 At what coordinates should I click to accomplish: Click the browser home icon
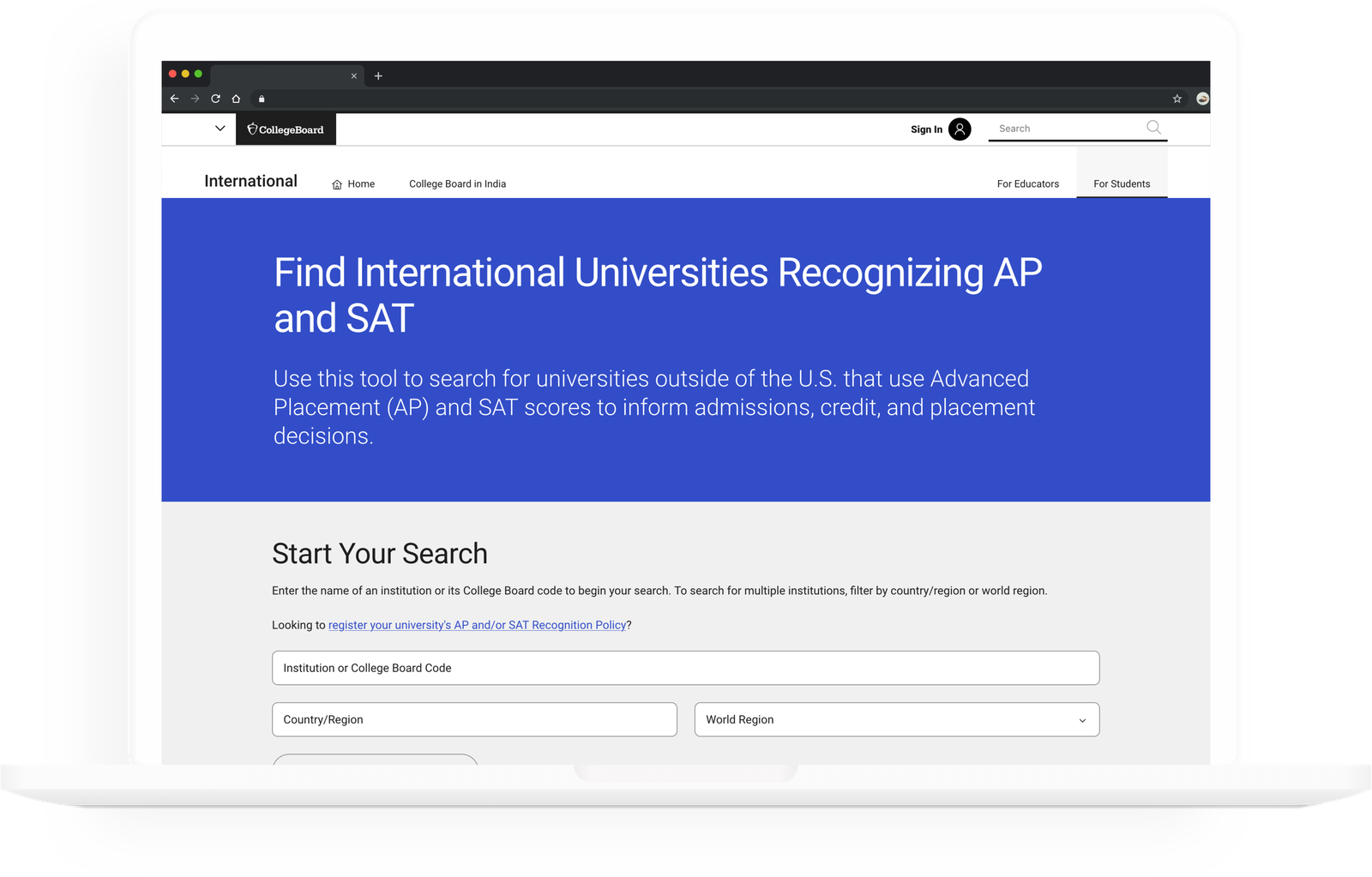point(236,99)
